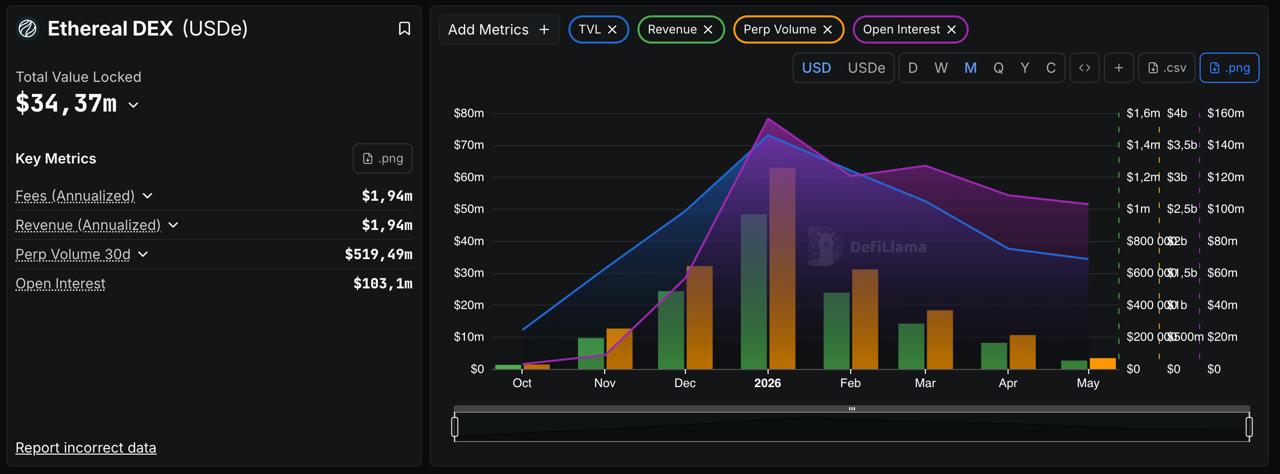Viewport: 1280px width, 474px height.
Task: Click the Fees $1,94m value
Action: click(x=387, y=196)
